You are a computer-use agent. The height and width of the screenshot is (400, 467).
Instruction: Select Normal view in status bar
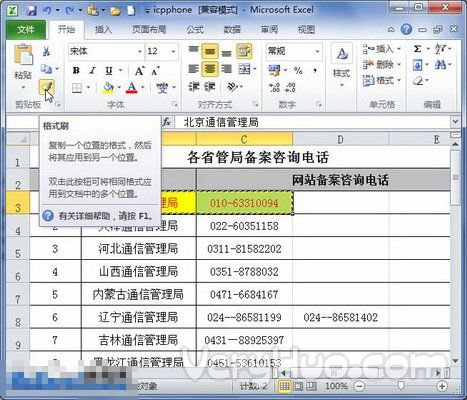[x=284, y=386]
